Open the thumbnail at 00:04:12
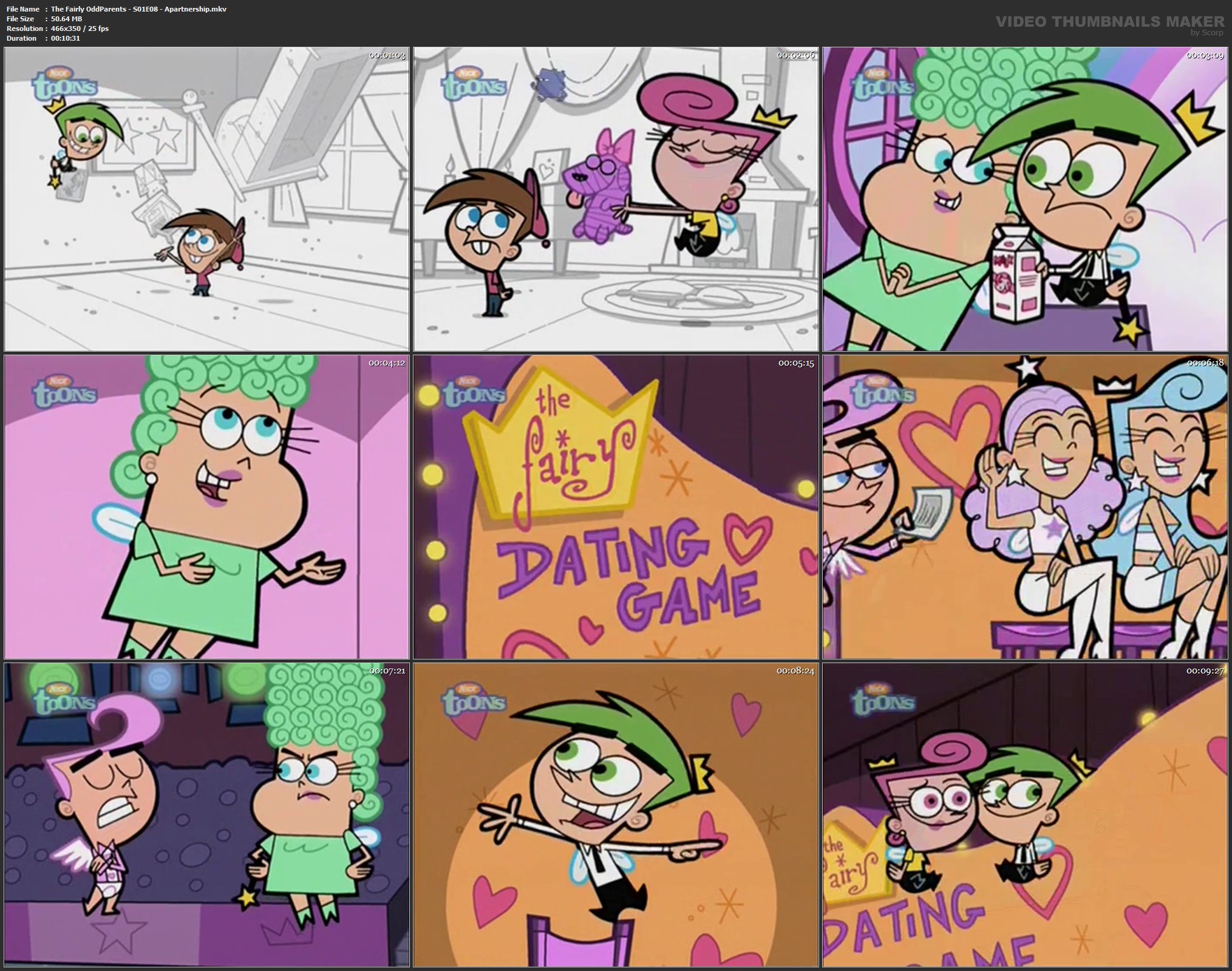This screenshot has height=971, width=1232. pyautogui.click(x=206, y=507)
